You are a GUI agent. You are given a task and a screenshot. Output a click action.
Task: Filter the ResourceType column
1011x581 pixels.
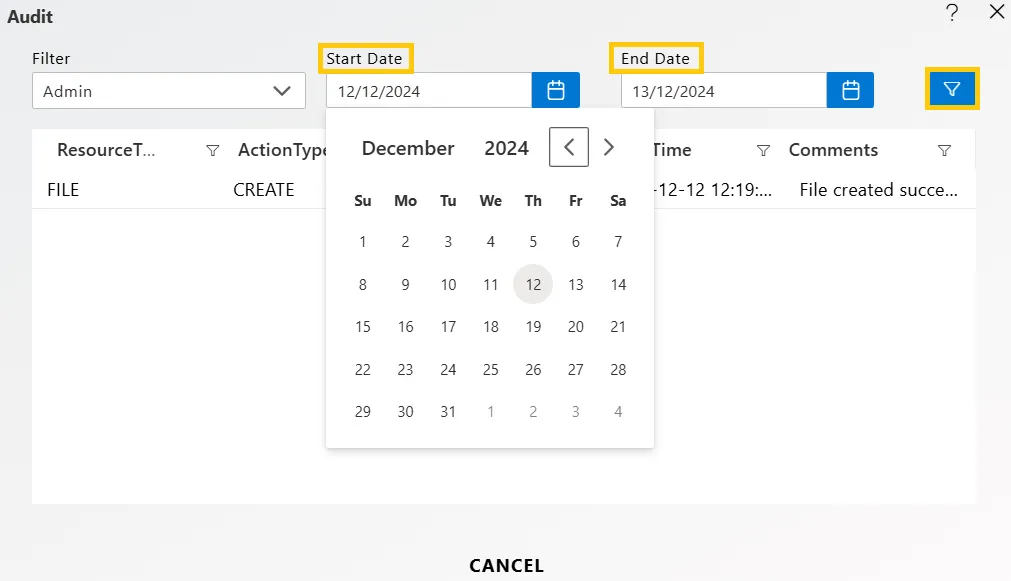(212, 150)
